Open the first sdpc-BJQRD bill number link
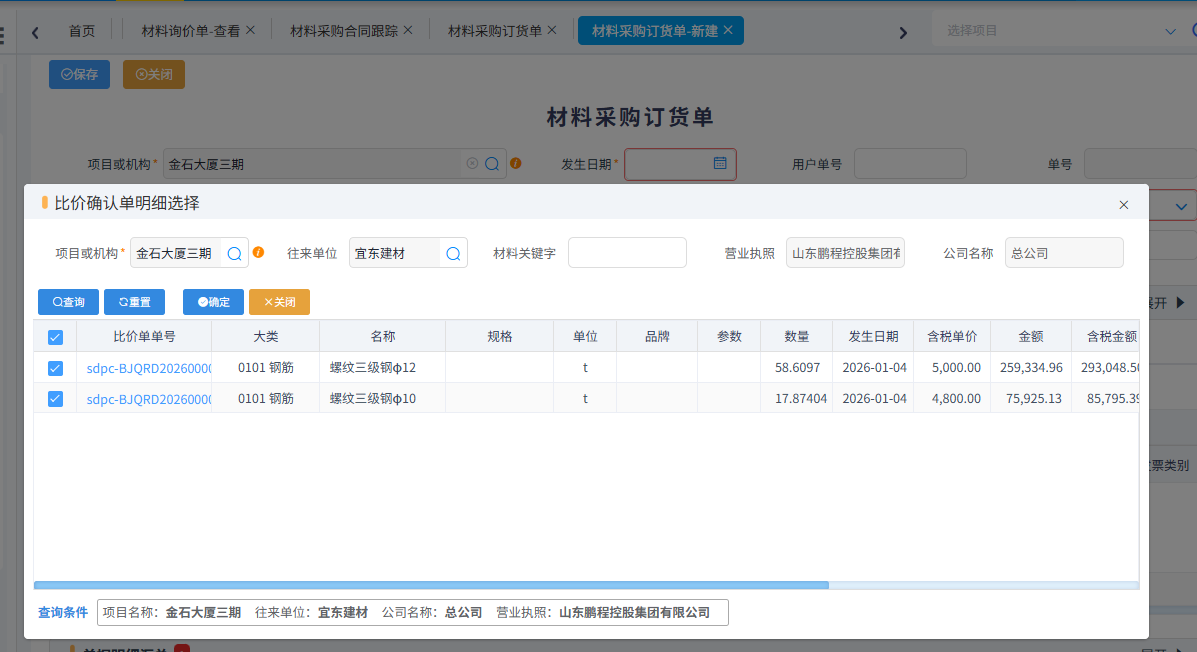The height and width of the screenshot is (652, 1197). pyautogui.click(x=144, y=368)
